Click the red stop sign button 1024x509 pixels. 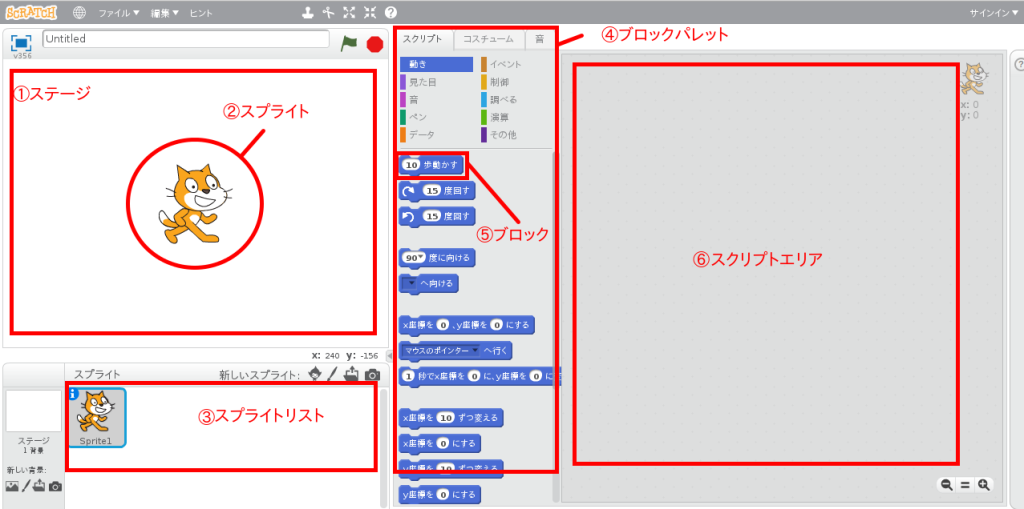tap(374, 44)
